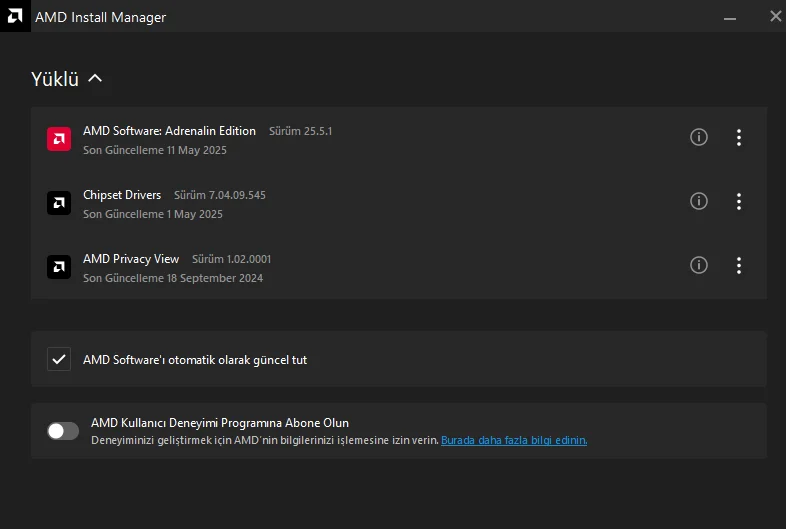Show info for AMD Software Adrenalin Edition
The height and width of the screenshot is (529, 786).
(699, 137)
